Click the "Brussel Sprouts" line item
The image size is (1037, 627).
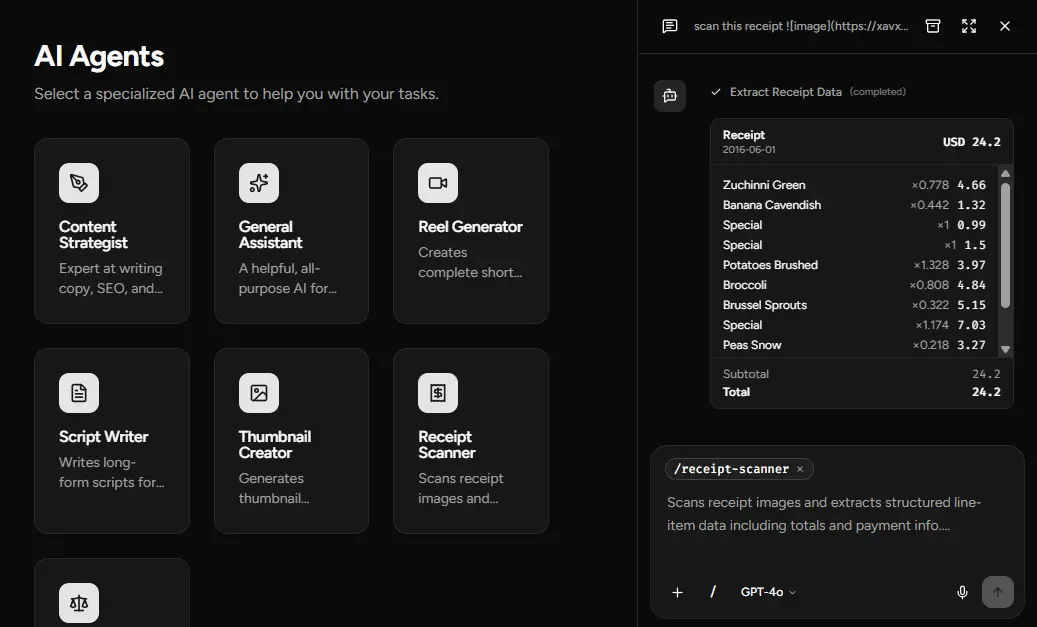pyautogui.click(x=765, y=305)
